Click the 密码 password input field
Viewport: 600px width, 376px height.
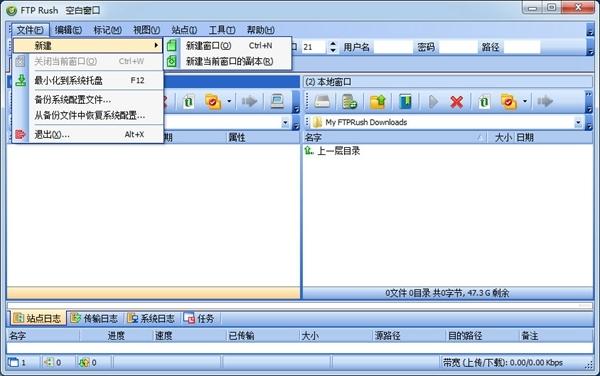click(x=458, y=47)
